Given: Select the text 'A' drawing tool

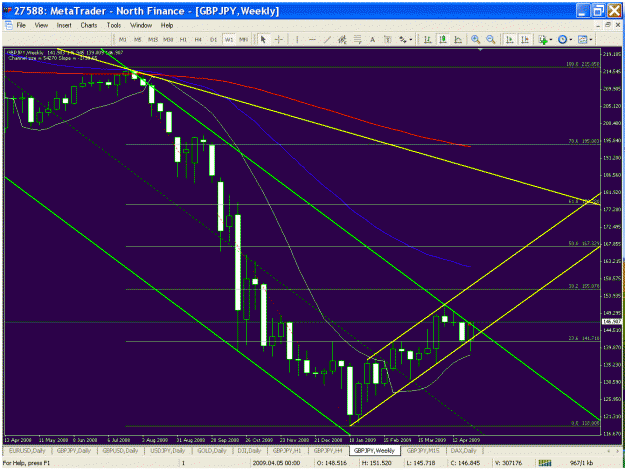Looking at the screenshot, I should (372, 39).
